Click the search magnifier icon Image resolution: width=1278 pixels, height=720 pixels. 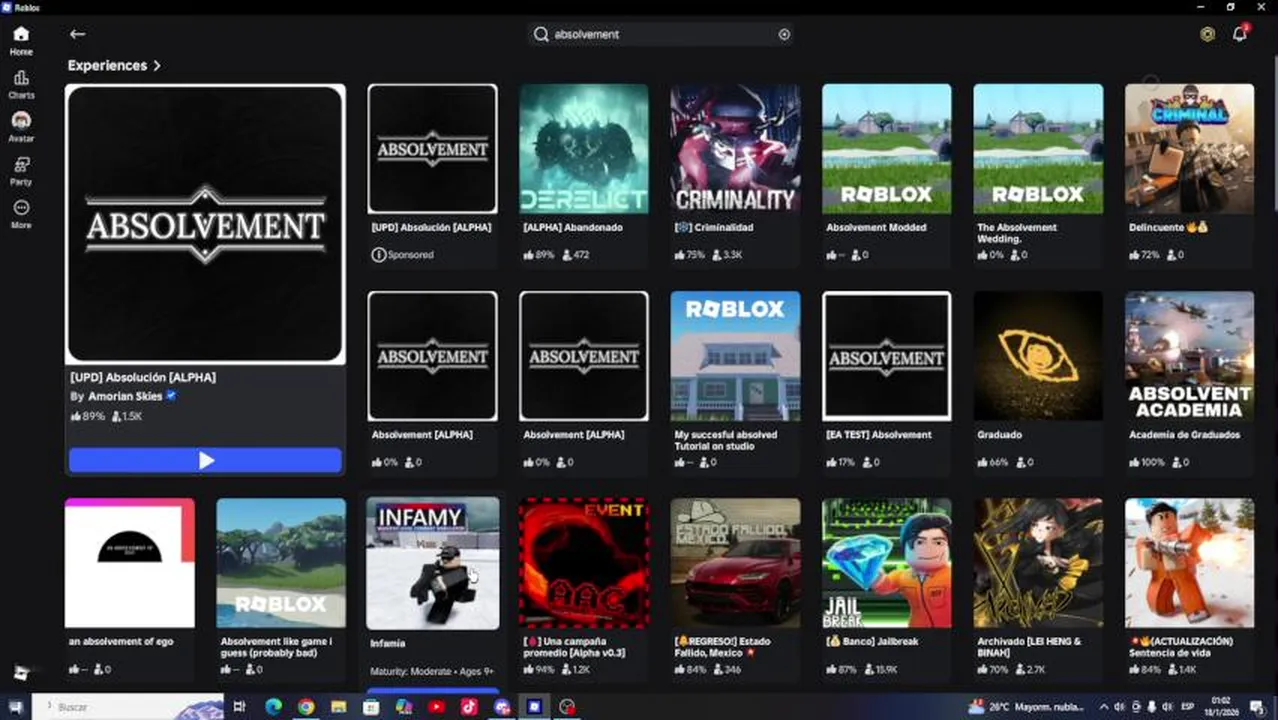tap(541, 34)
